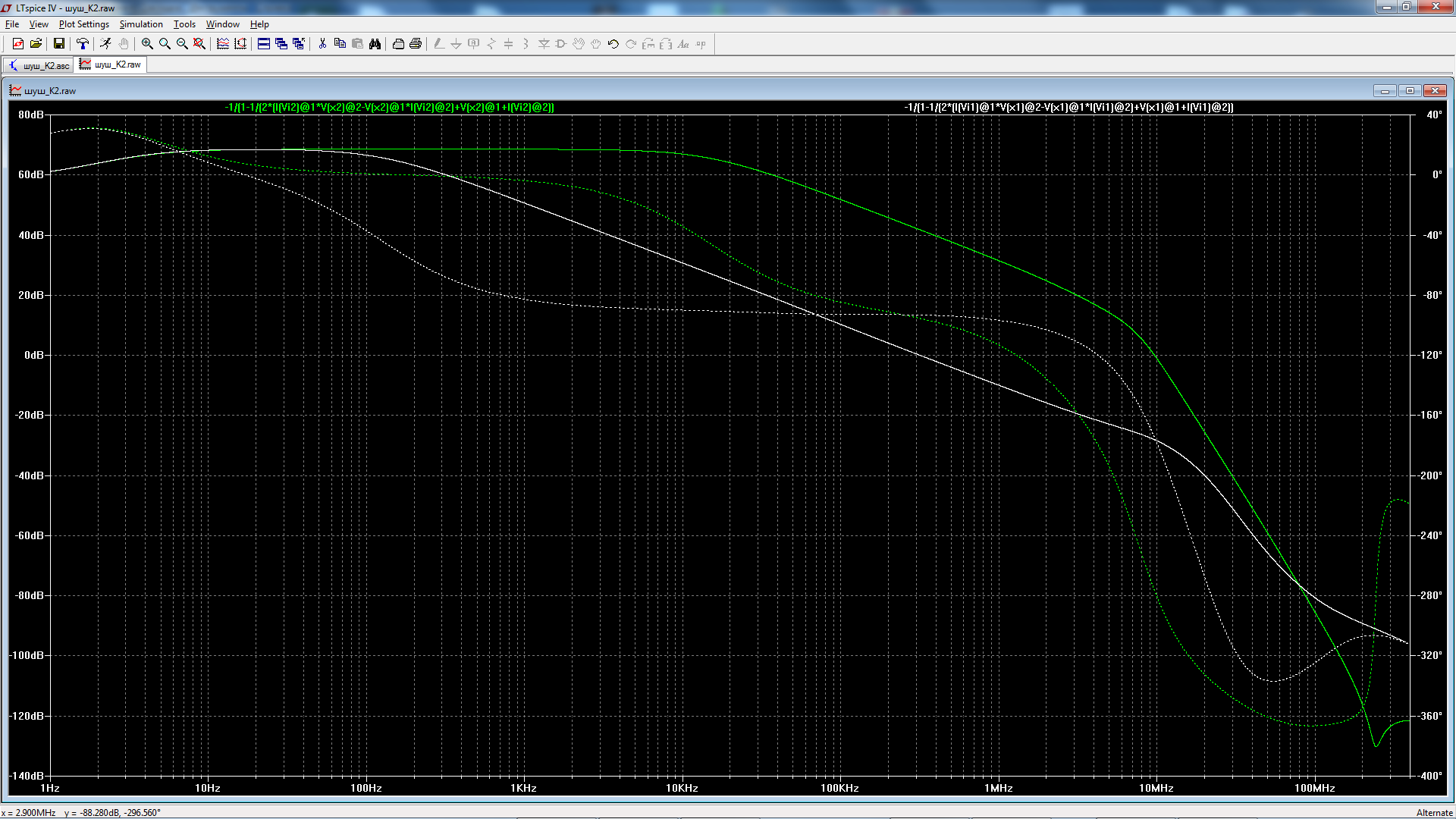Click the Open file folder icon

[x=36, y=44]
